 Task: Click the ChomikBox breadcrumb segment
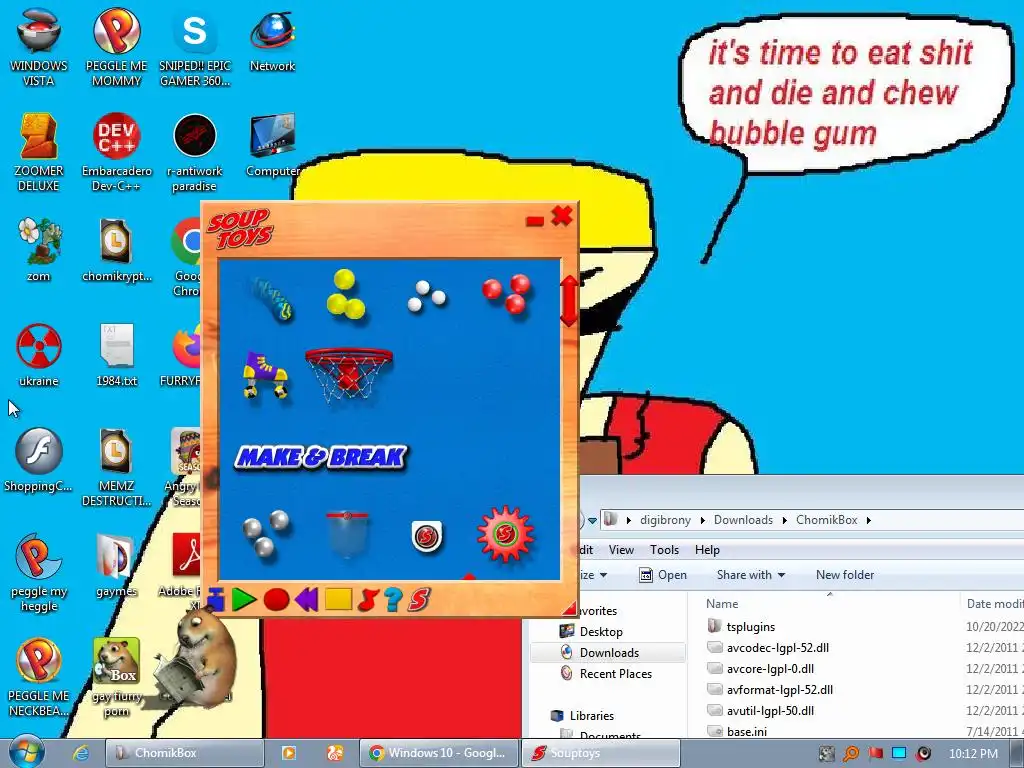point(827,520)
